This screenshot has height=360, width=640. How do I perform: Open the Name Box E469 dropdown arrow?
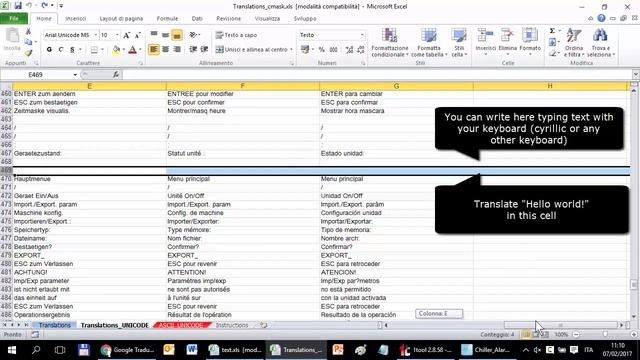click(x=75, y=75)
